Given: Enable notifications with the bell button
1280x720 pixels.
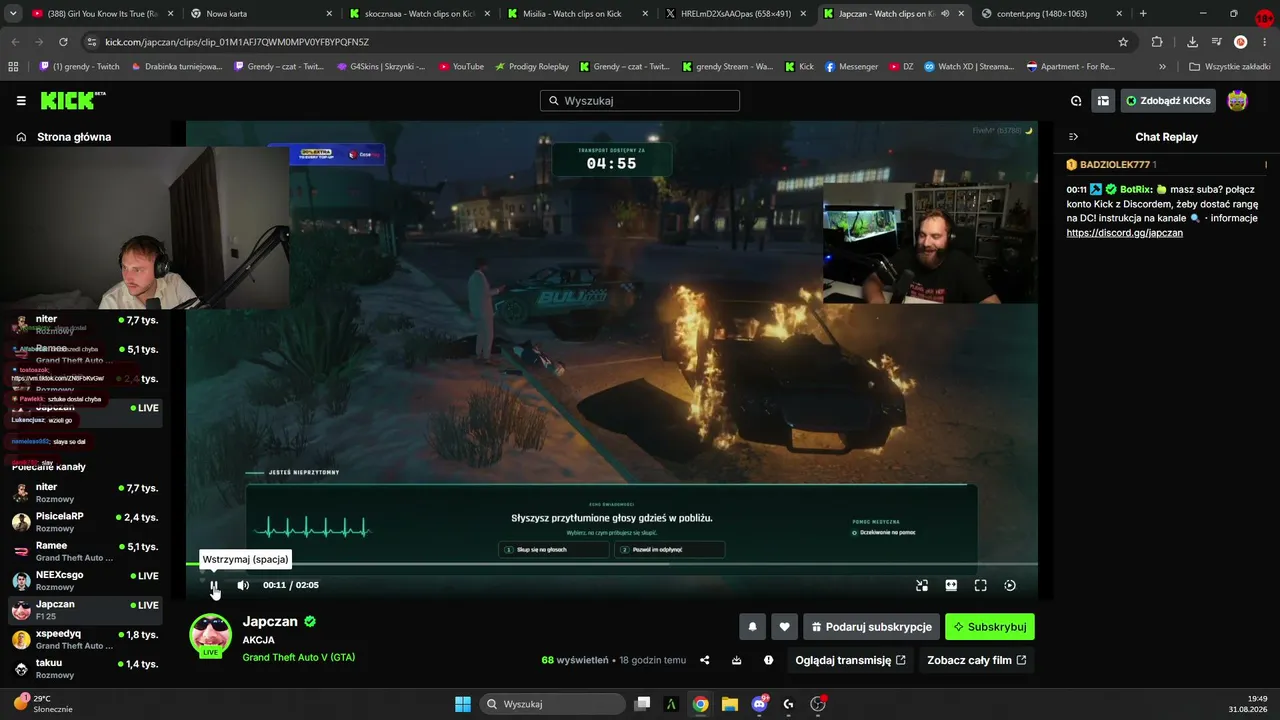Looking at the screenshot, I should [752, 627].
